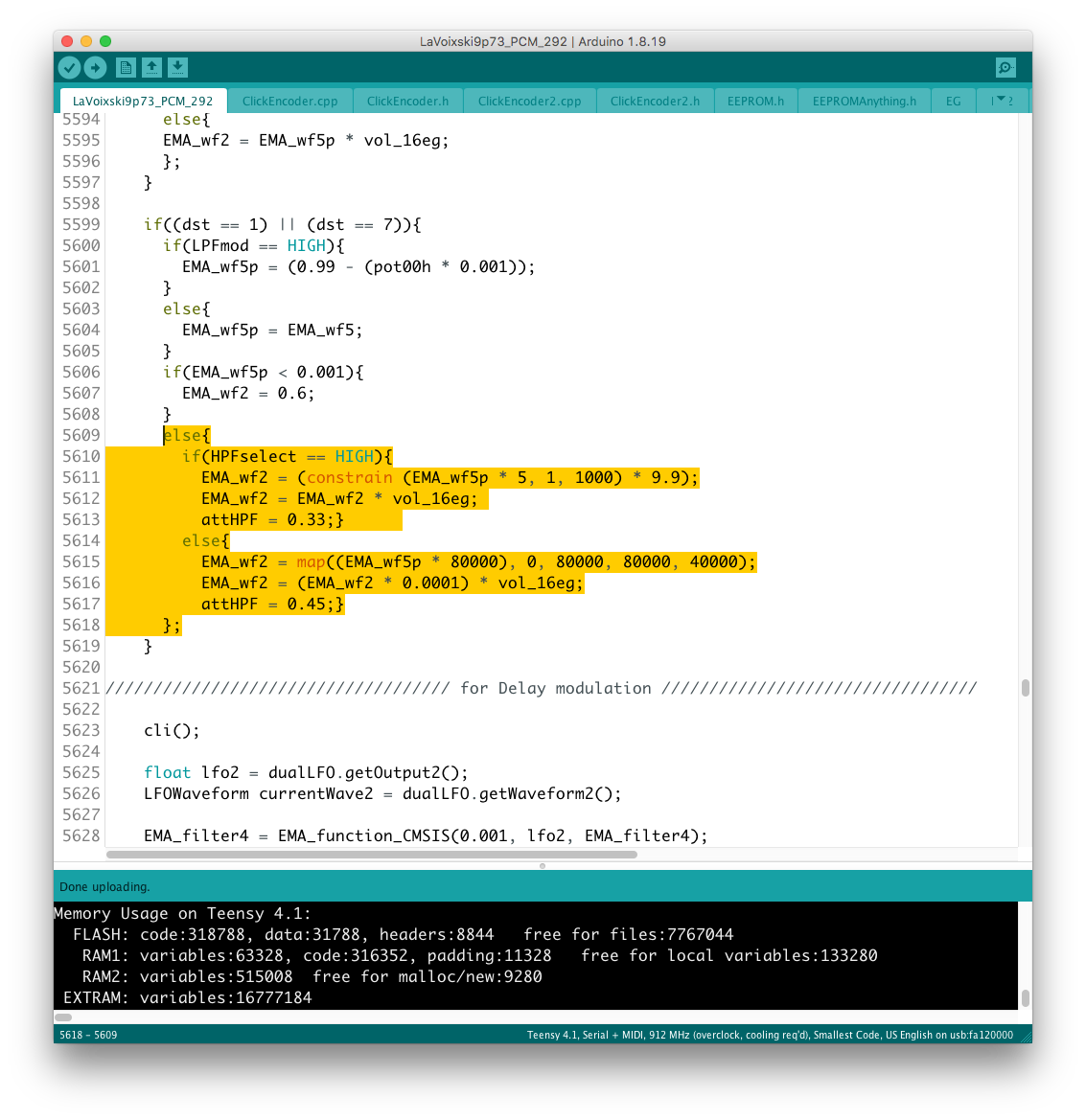Viewport: 1086px width, 1120px height.
Task: Click the Open sketch up-arrow icon
Action: pyautogui.click(x=151, y=67)
